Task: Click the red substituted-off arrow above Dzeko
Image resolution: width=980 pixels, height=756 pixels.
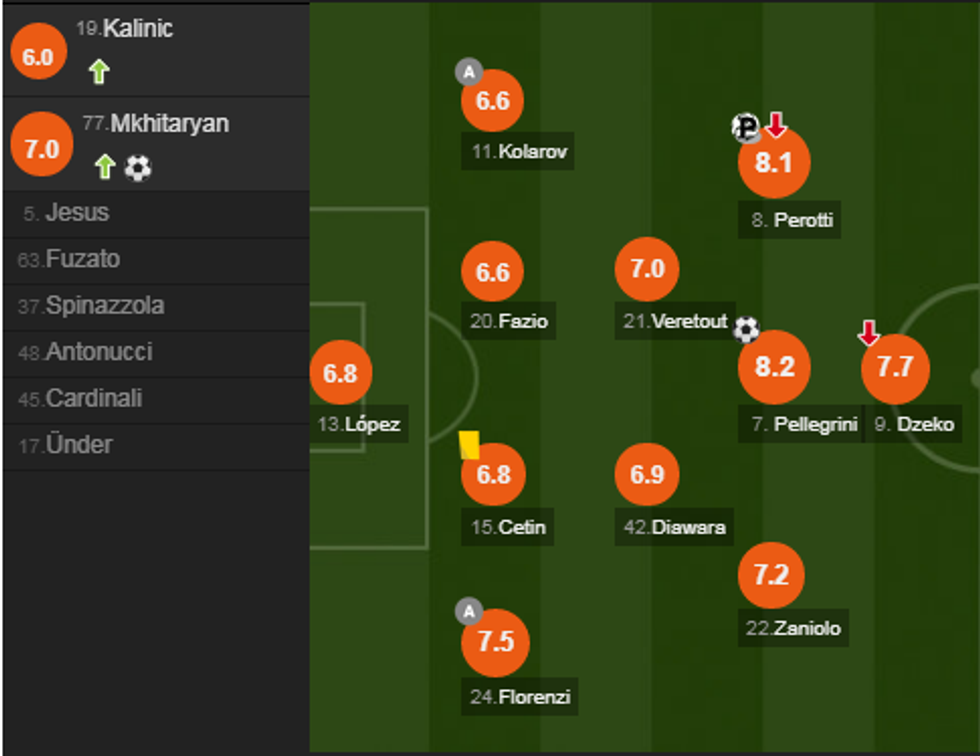Action: [x=868, y=333]
